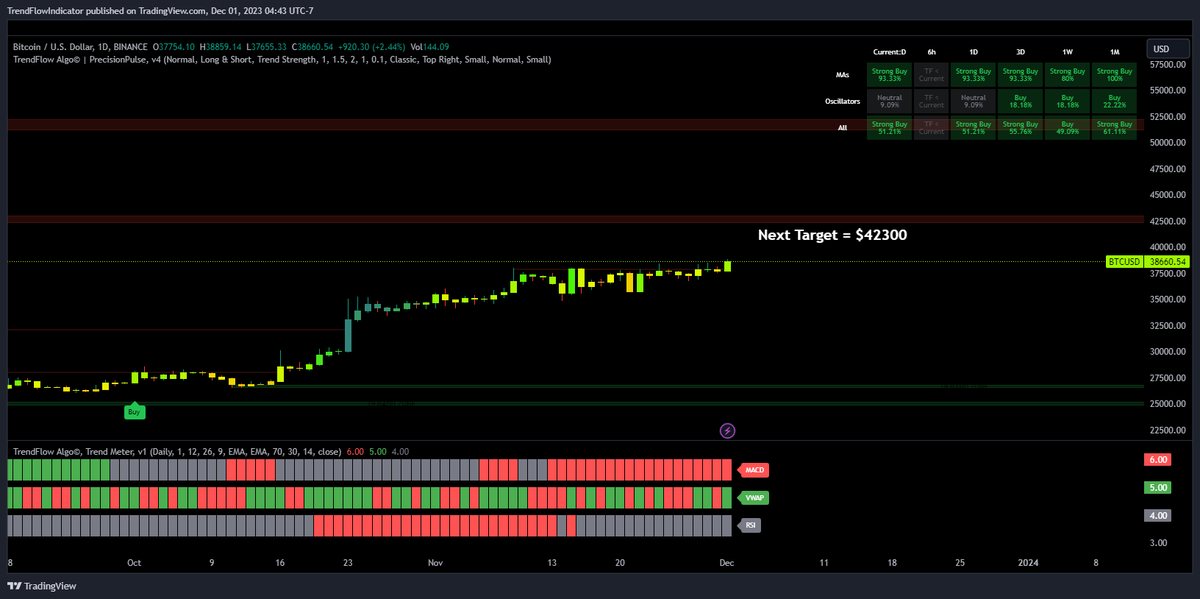The width and height of the screenshot is (1200, 599).
Task: Select the green VWAP row tag
Action: [755, 497]
